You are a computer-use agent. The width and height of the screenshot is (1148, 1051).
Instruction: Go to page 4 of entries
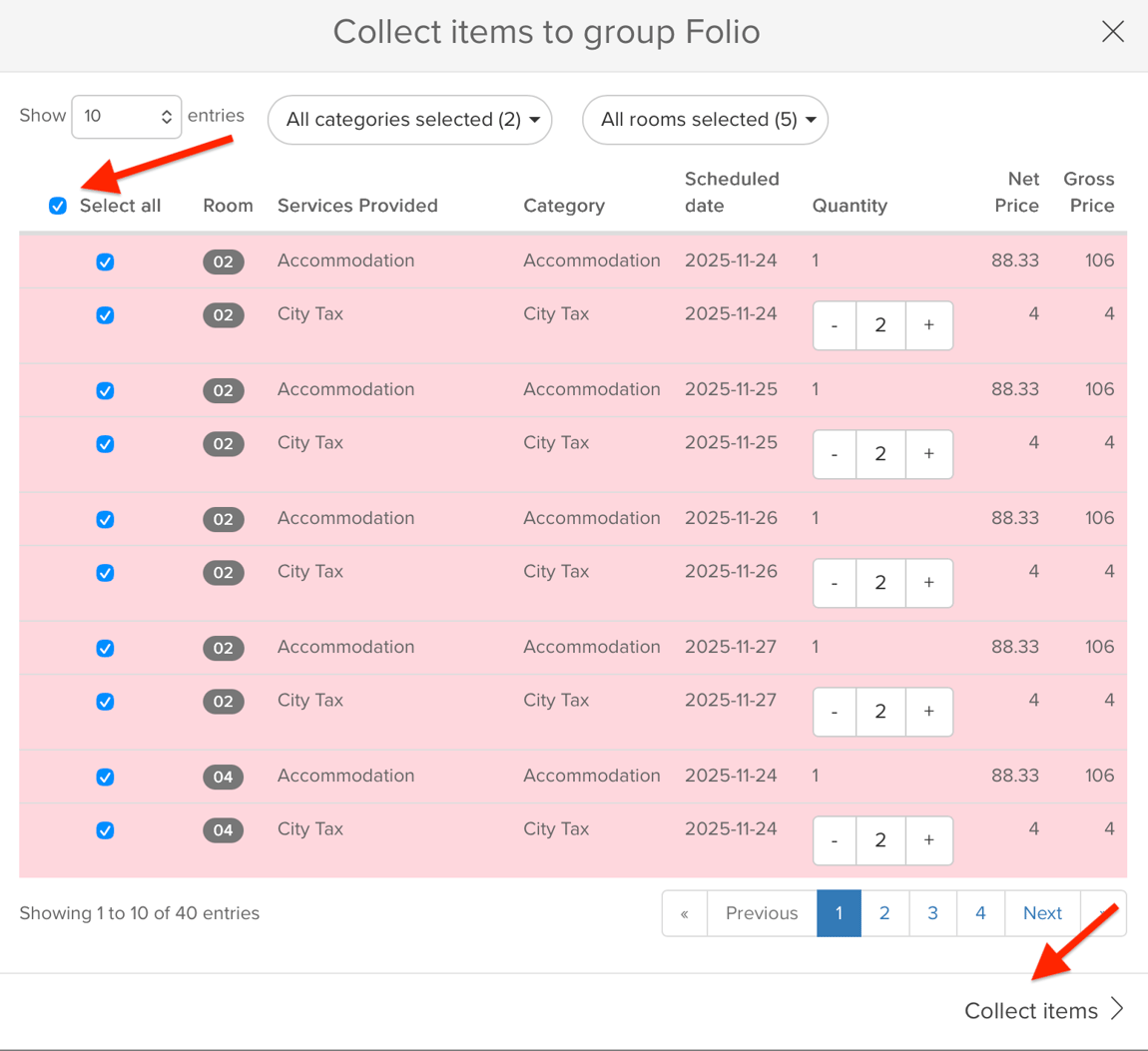pos(980,913)
